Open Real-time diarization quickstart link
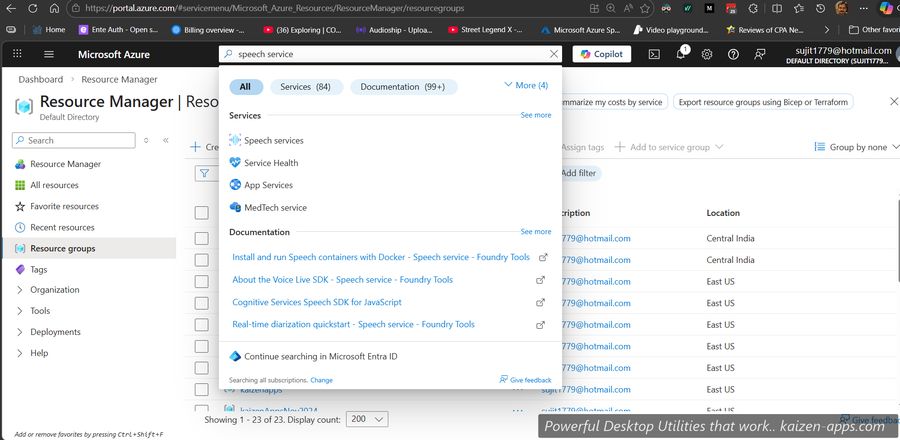Image resolution: width=900 pixels, height=440 pixels. click(353, 325)
